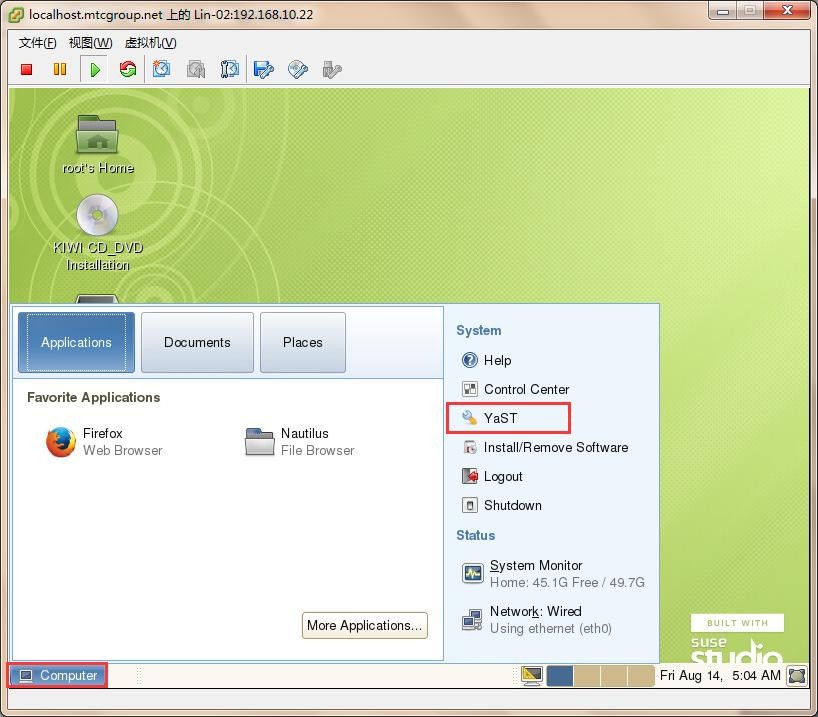This screenshot has height=717, width=818.
Task: Open Help in System list
Action: coord(487,360)
